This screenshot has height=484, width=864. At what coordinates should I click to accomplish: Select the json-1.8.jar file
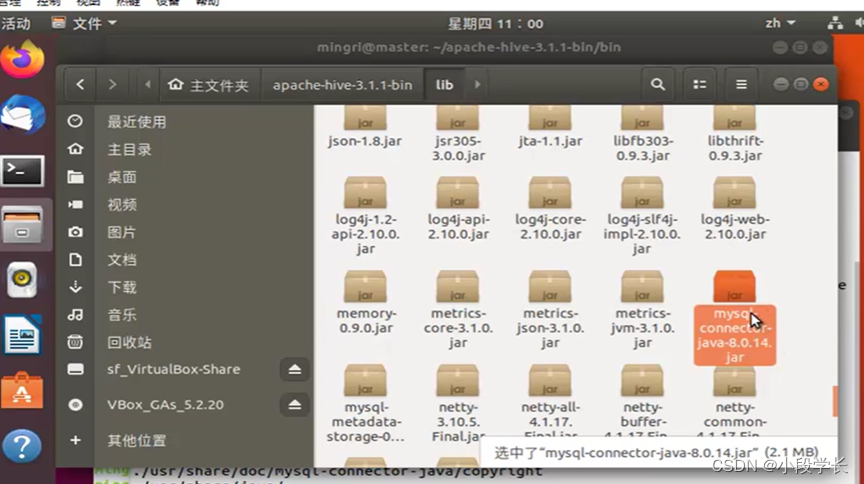[365, 127]
